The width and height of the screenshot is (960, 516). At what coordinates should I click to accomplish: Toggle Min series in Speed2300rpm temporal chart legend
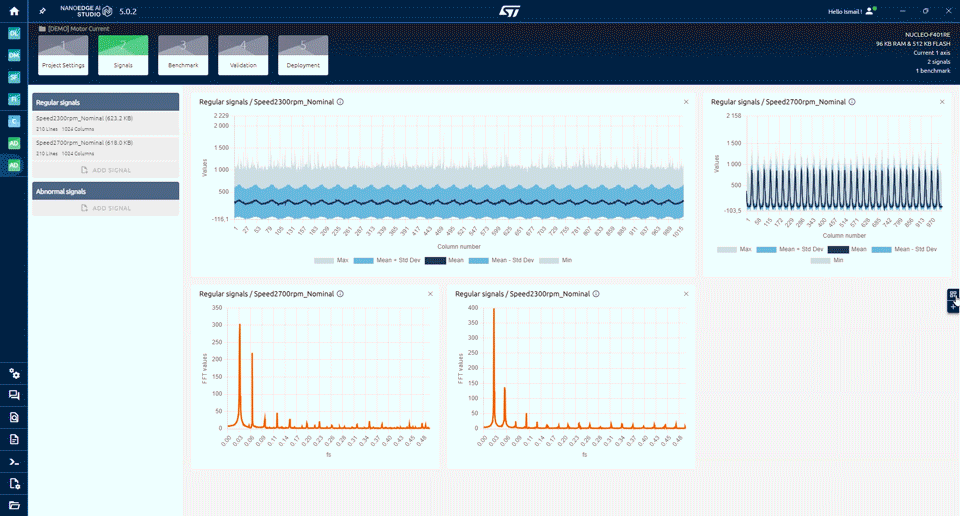point(560,260)
